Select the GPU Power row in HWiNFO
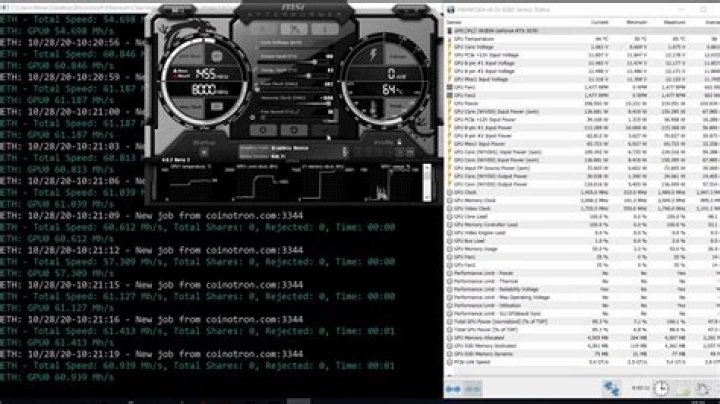 coord(583,103)
